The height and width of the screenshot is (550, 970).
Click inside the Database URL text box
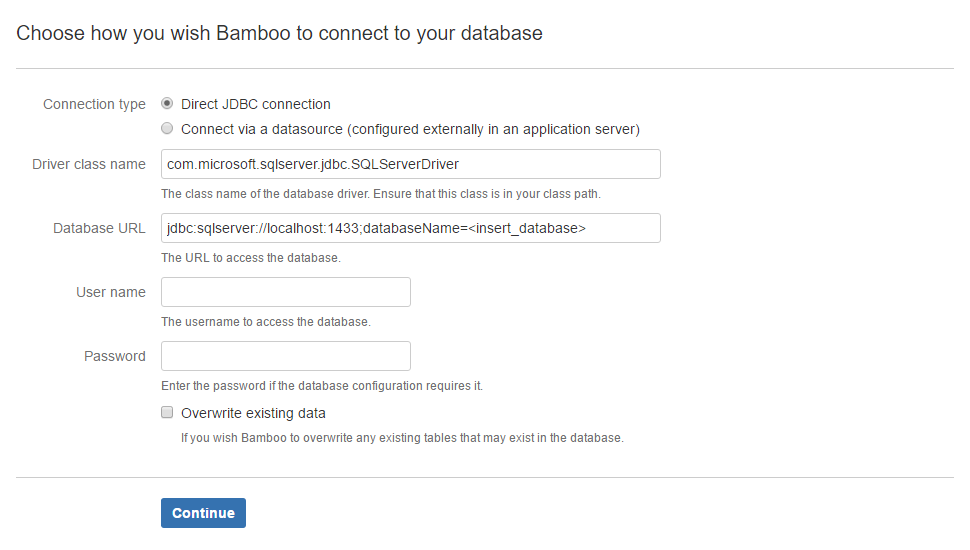point(411,228)
